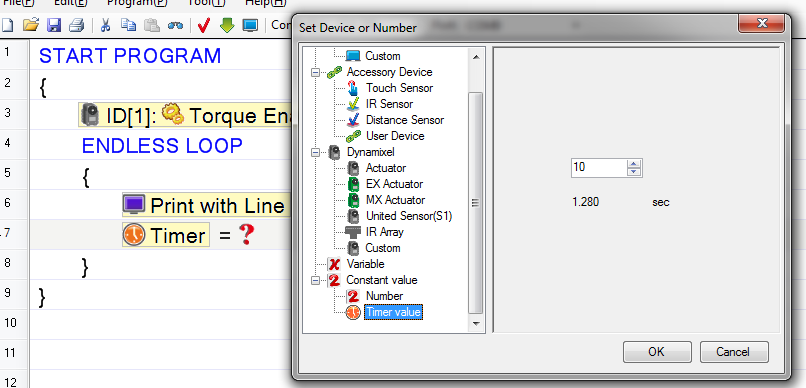Click the tree scrollbar up arrow
806x388 pixels.
point(476,57)
